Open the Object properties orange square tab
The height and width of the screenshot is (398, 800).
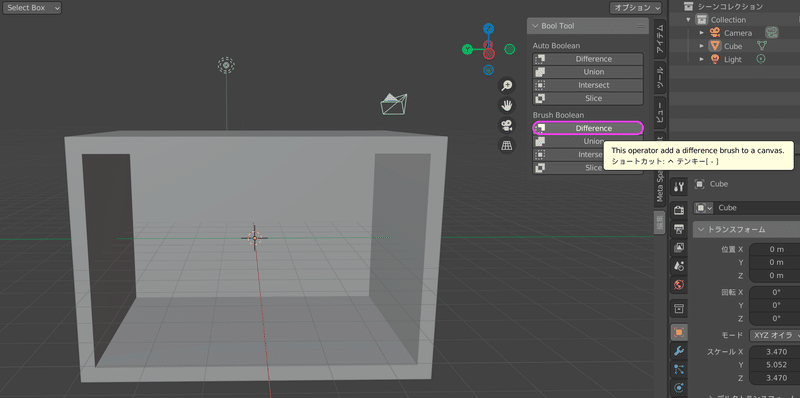click(679, 332)
